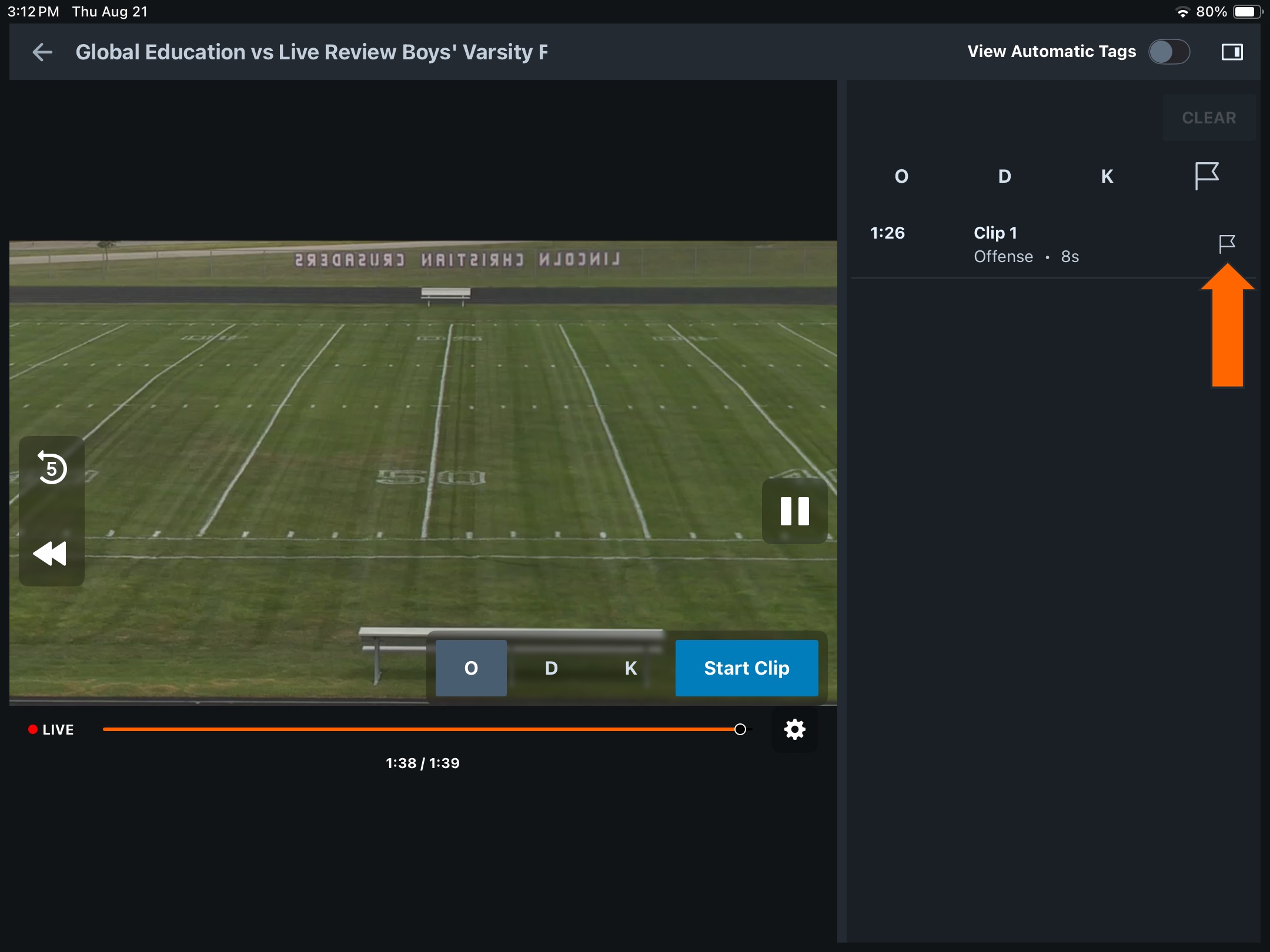Pause the video playback
1270x952 pixels.
click(794, 511)
